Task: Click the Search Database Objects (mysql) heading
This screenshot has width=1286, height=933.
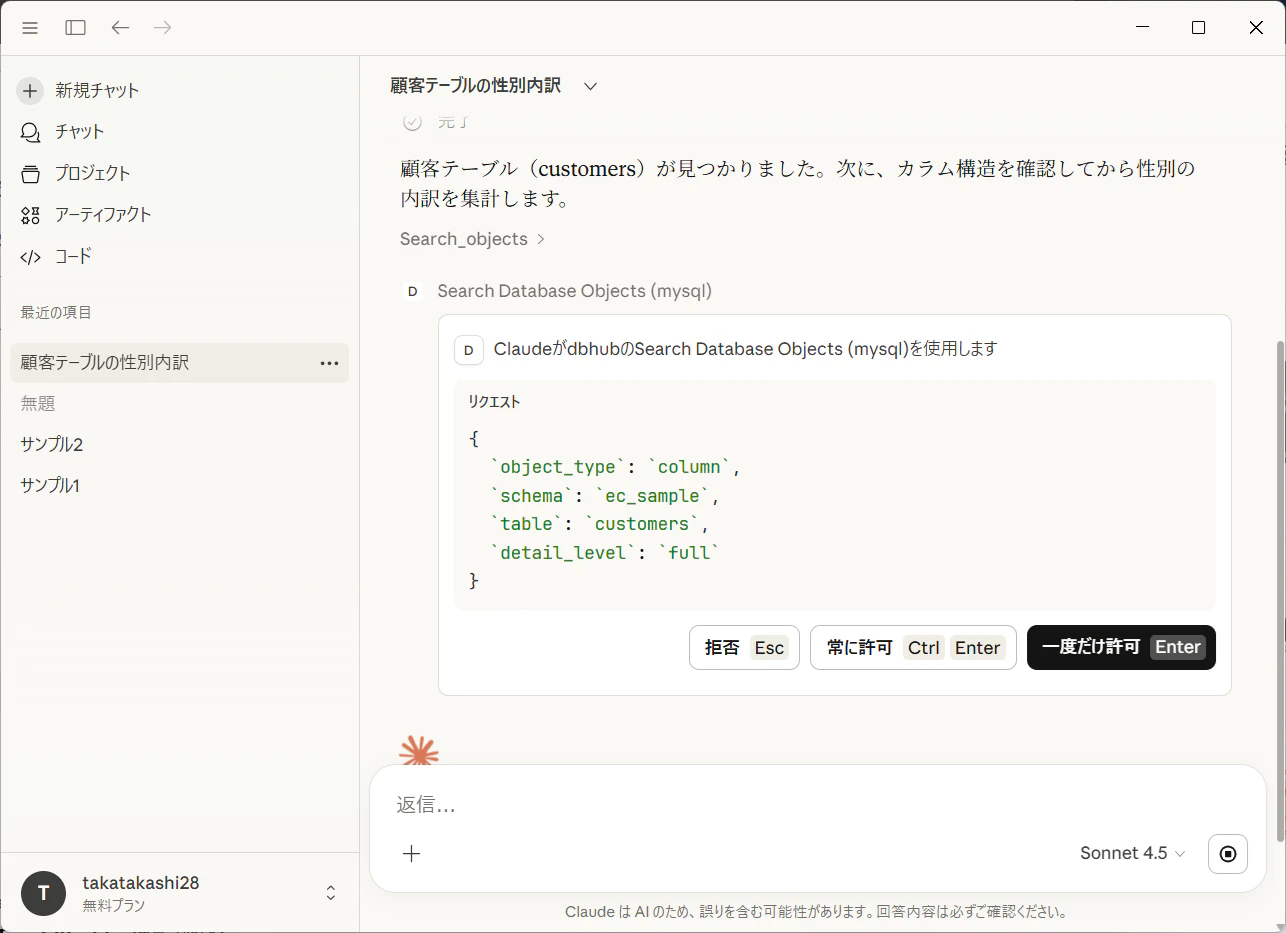Action: click(x=575, y=292)
